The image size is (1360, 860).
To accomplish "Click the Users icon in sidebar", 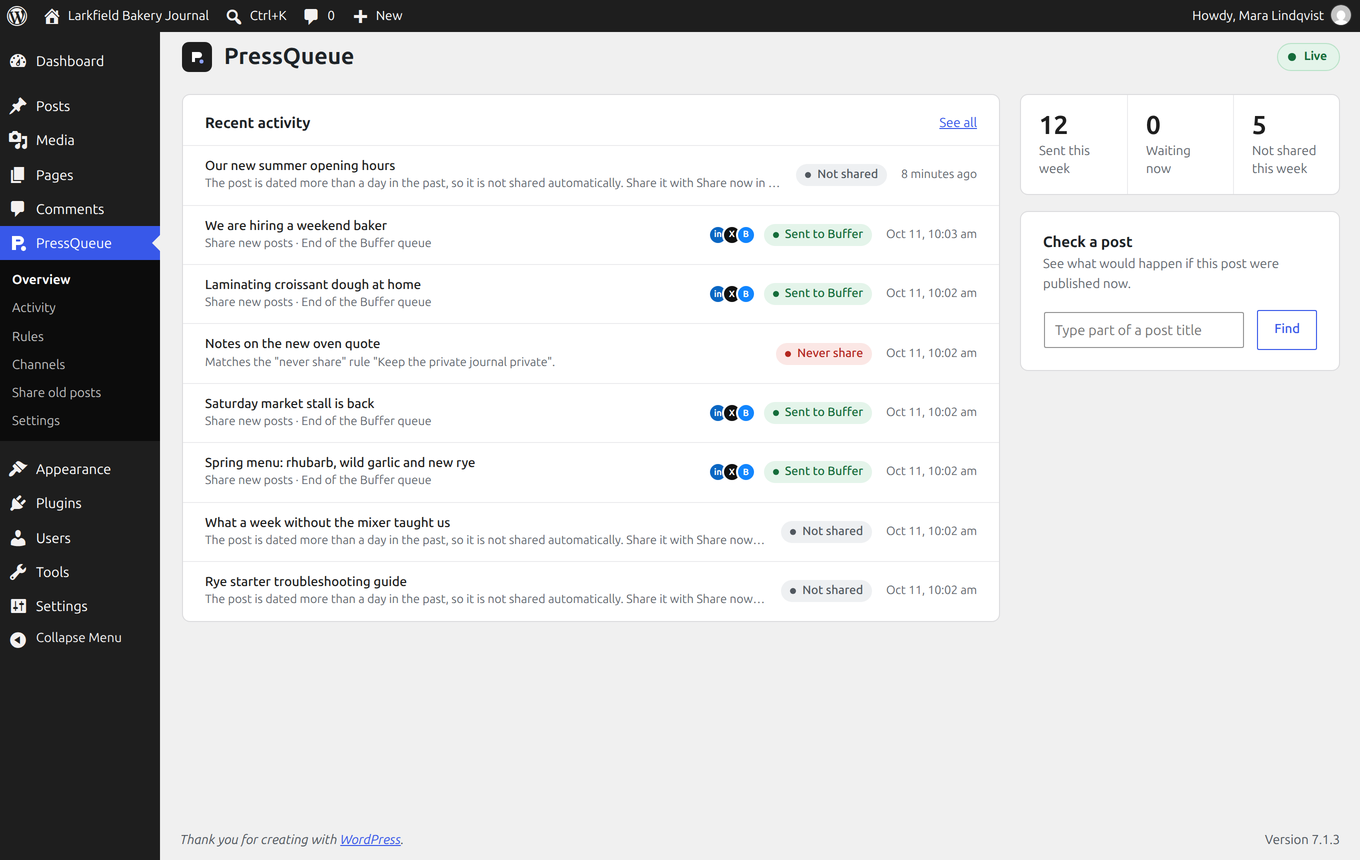I will (x=18, y=538).
